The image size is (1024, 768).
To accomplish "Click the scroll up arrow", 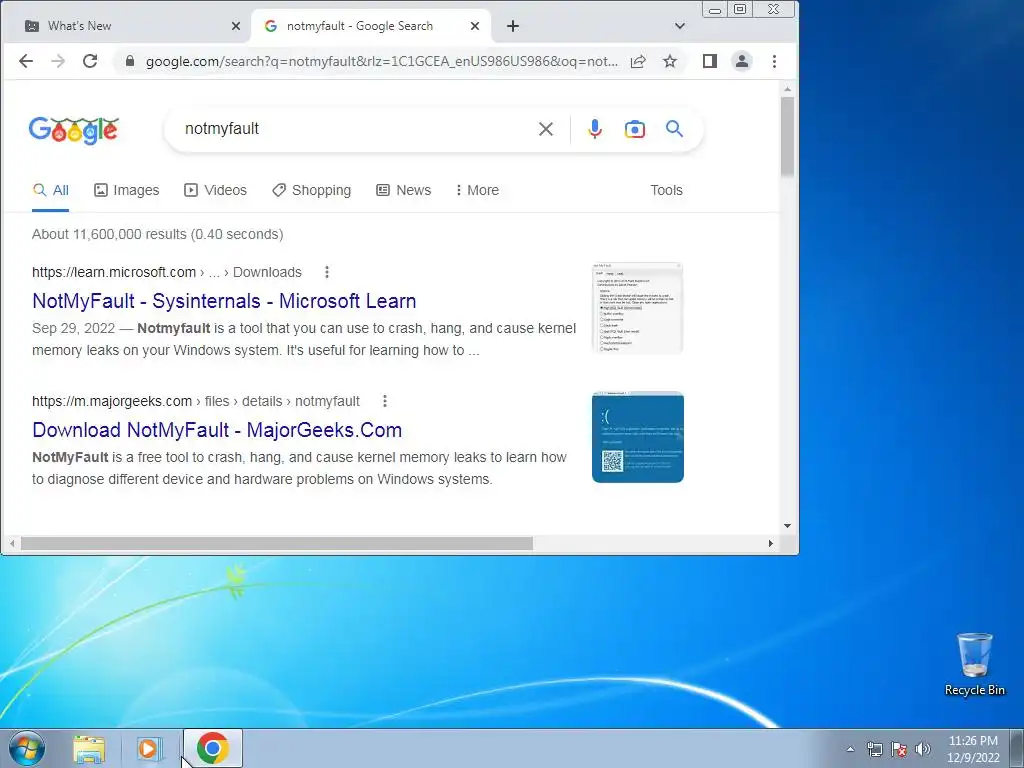I will 787,89.
